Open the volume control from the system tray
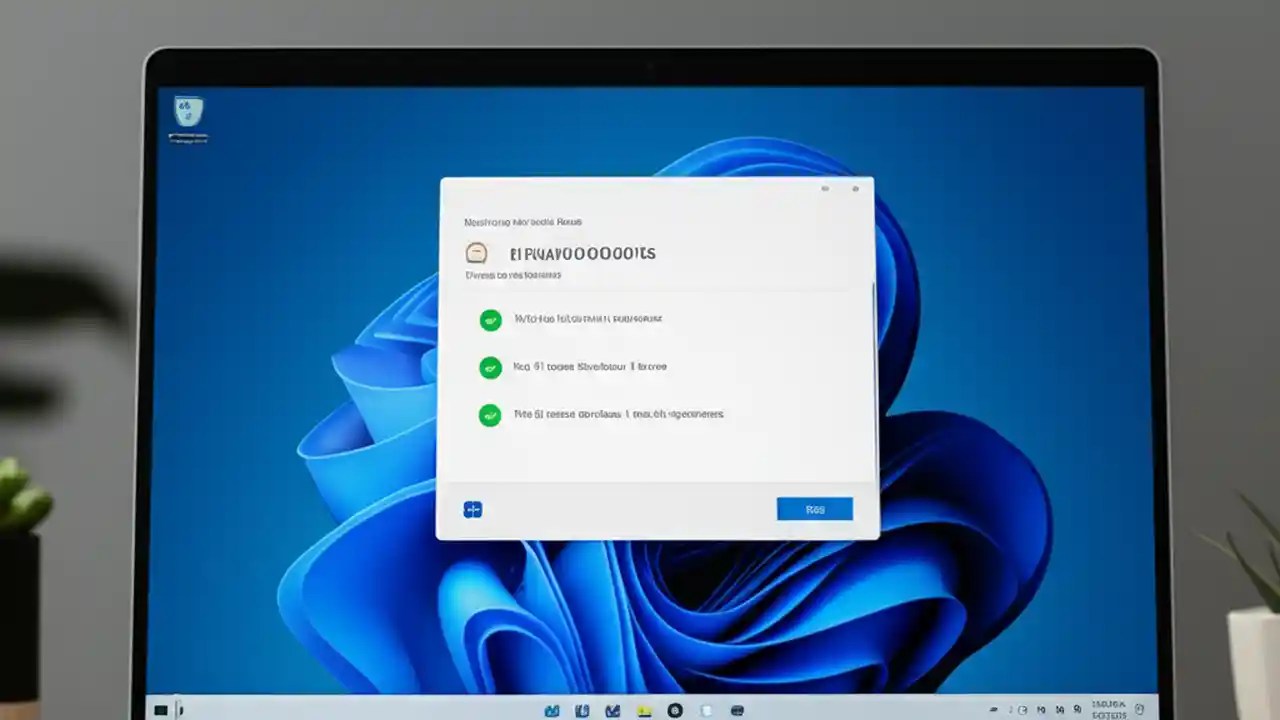Image resolution: width=1280 pixels, height=720 pixels. (x=1062, y=710)
